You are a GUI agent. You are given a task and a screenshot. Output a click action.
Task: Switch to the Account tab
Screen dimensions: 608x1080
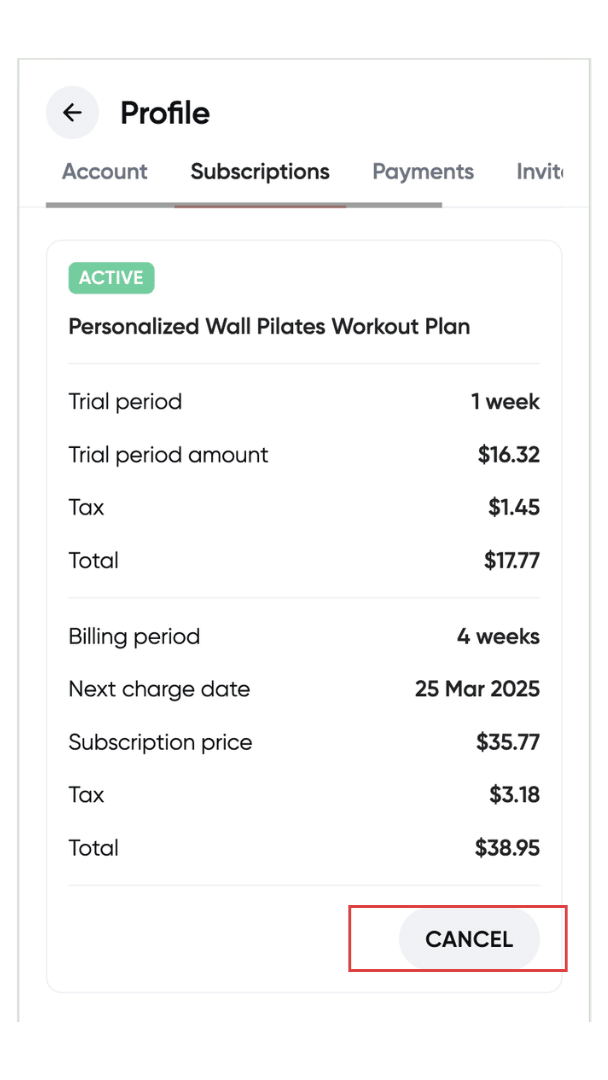(x=105, y=172)
